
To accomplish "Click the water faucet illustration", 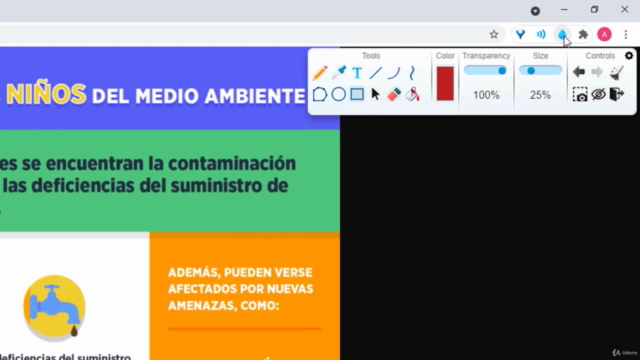I will coord(54,308).
